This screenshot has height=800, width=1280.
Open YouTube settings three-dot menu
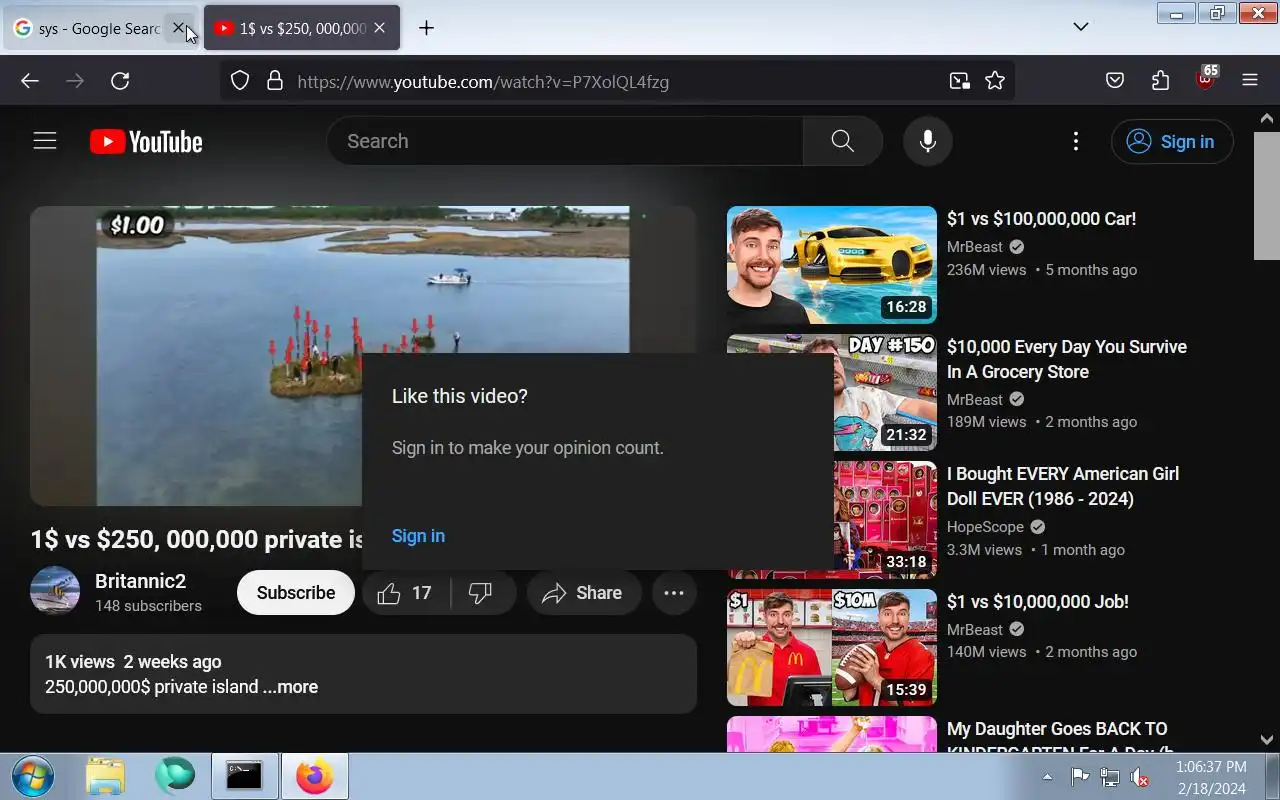1076,141
